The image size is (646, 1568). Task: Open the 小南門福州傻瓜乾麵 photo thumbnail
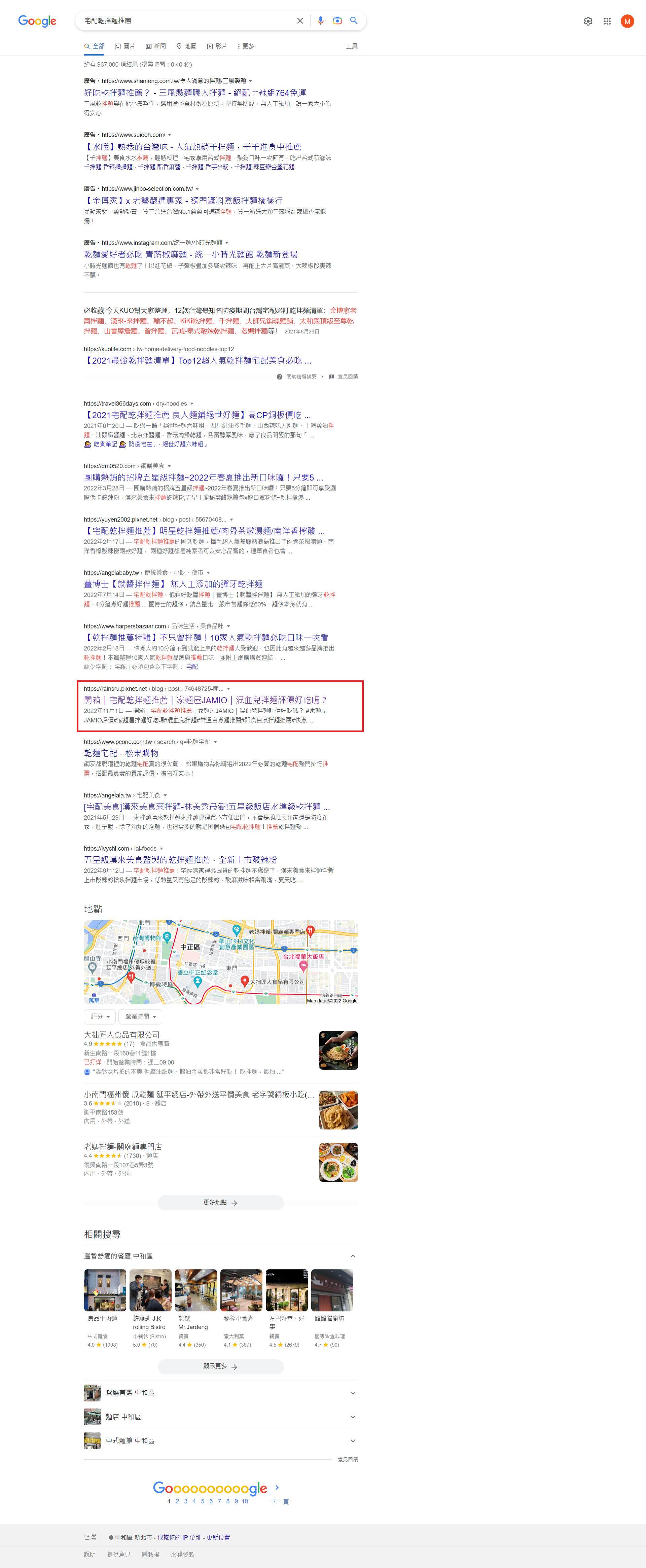click(x=338, y=1110)
